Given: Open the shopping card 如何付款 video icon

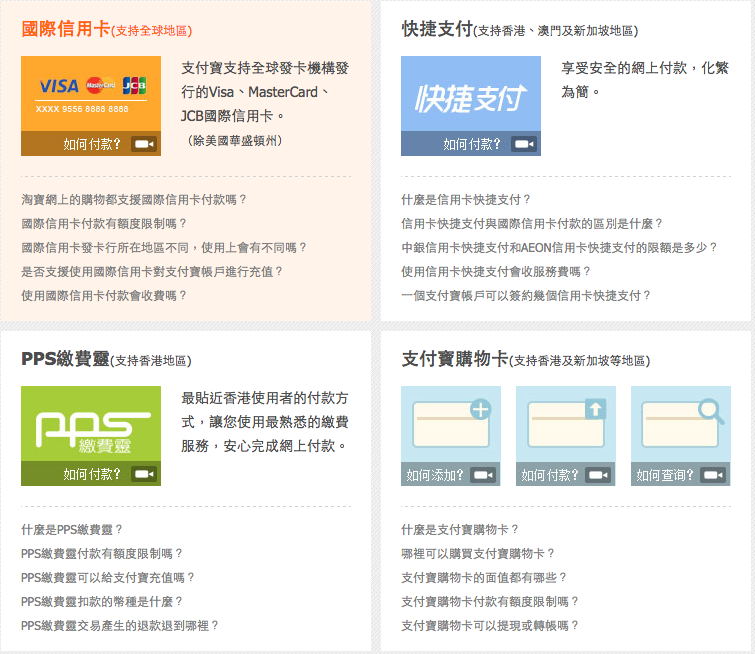Looking at the screenshot, I should [x=598, y=475].
